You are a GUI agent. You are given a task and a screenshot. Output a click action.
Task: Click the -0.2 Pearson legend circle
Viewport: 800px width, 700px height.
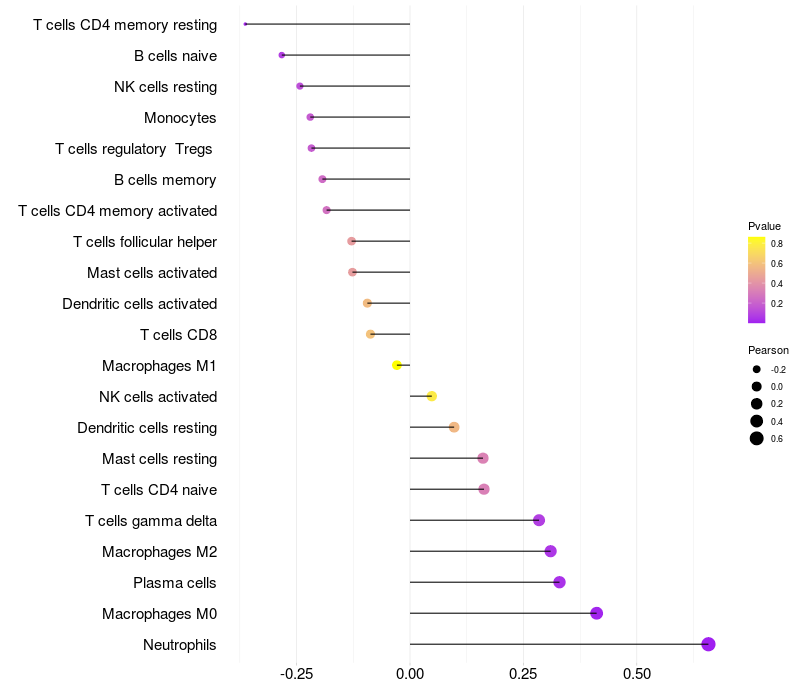tap(757, 369)
